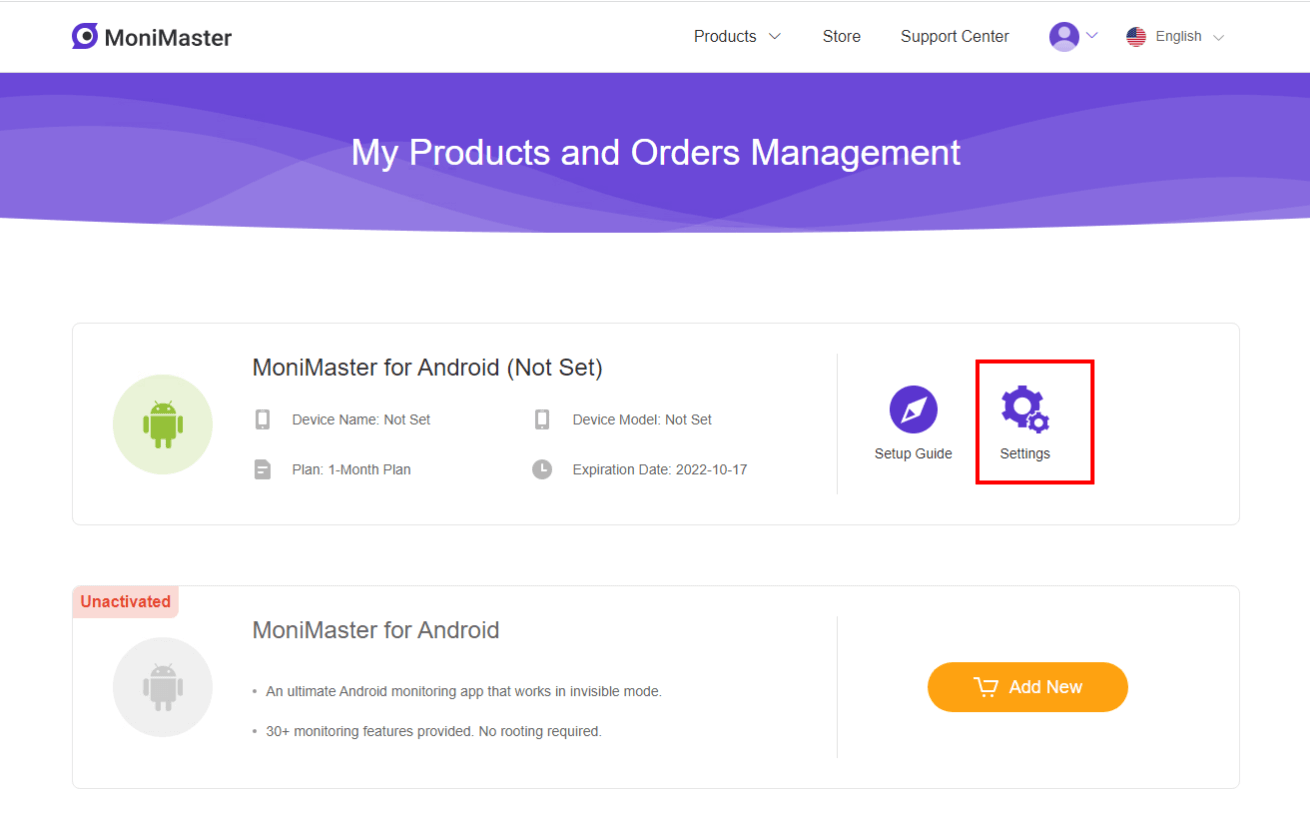
Task: Select 'Device Model: Not Set' text
Action: (x=642, y=420)
